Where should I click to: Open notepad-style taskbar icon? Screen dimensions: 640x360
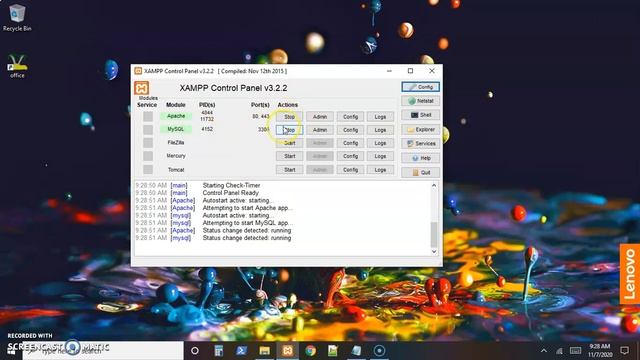tap(333, 351)
